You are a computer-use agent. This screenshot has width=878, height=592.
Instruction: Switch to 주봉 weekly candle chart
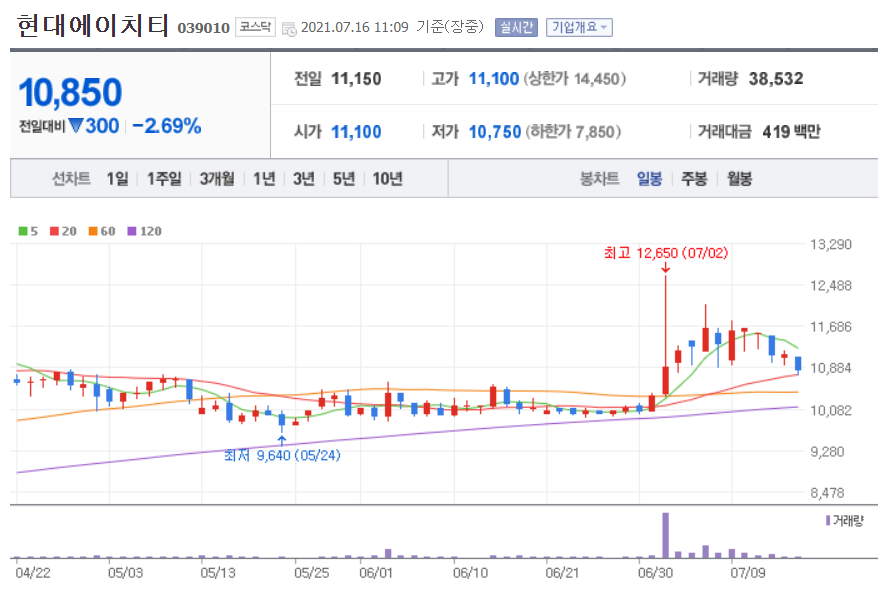pos(694,179)
